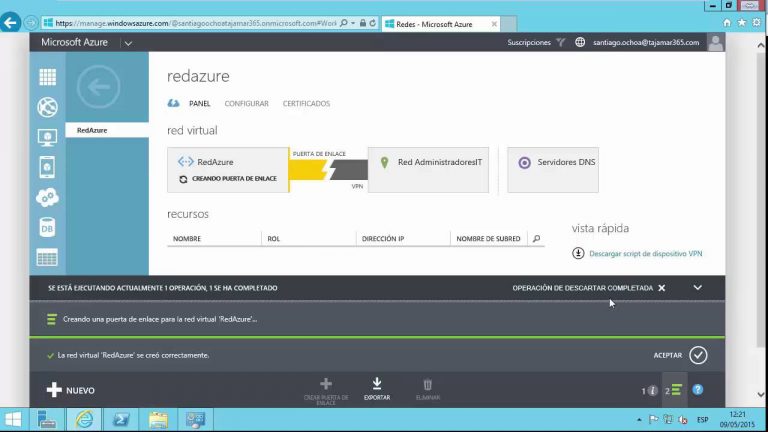Screen dimensions: 768x432
Task: Open the gateway creation operation details icon
Action: (x=51, y=319)
